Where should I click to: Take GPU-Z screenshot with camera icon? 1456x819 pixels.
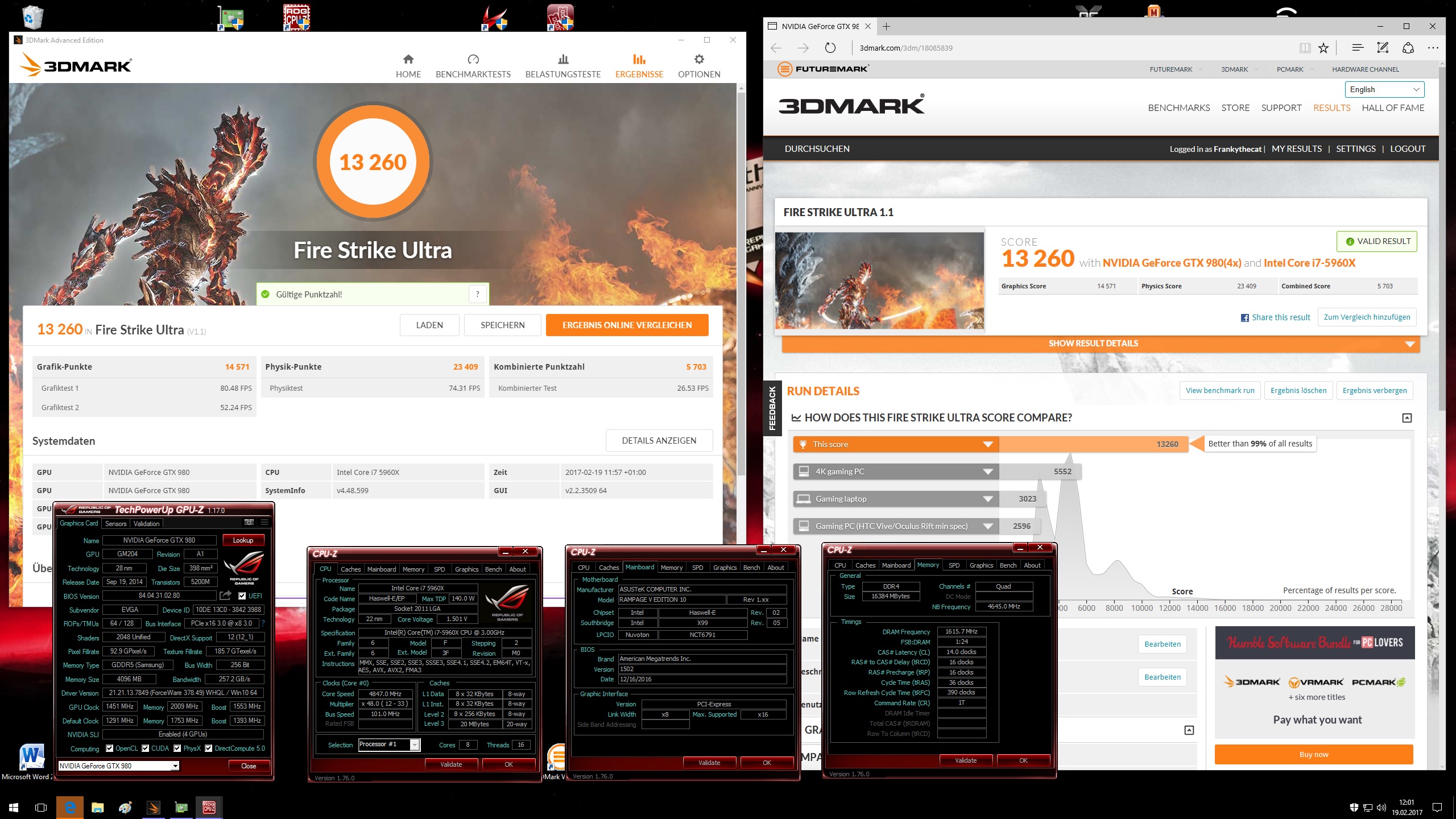[249, 522]
